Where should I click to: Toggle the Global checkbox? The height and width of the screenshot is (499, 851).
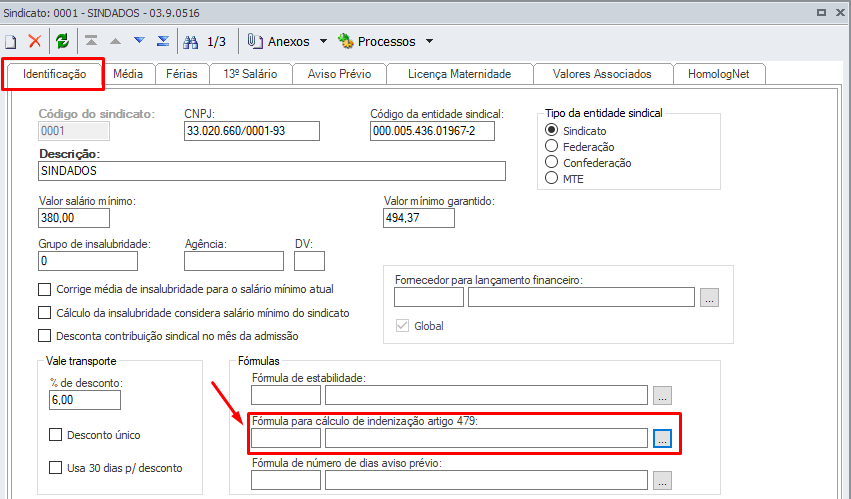402,326
